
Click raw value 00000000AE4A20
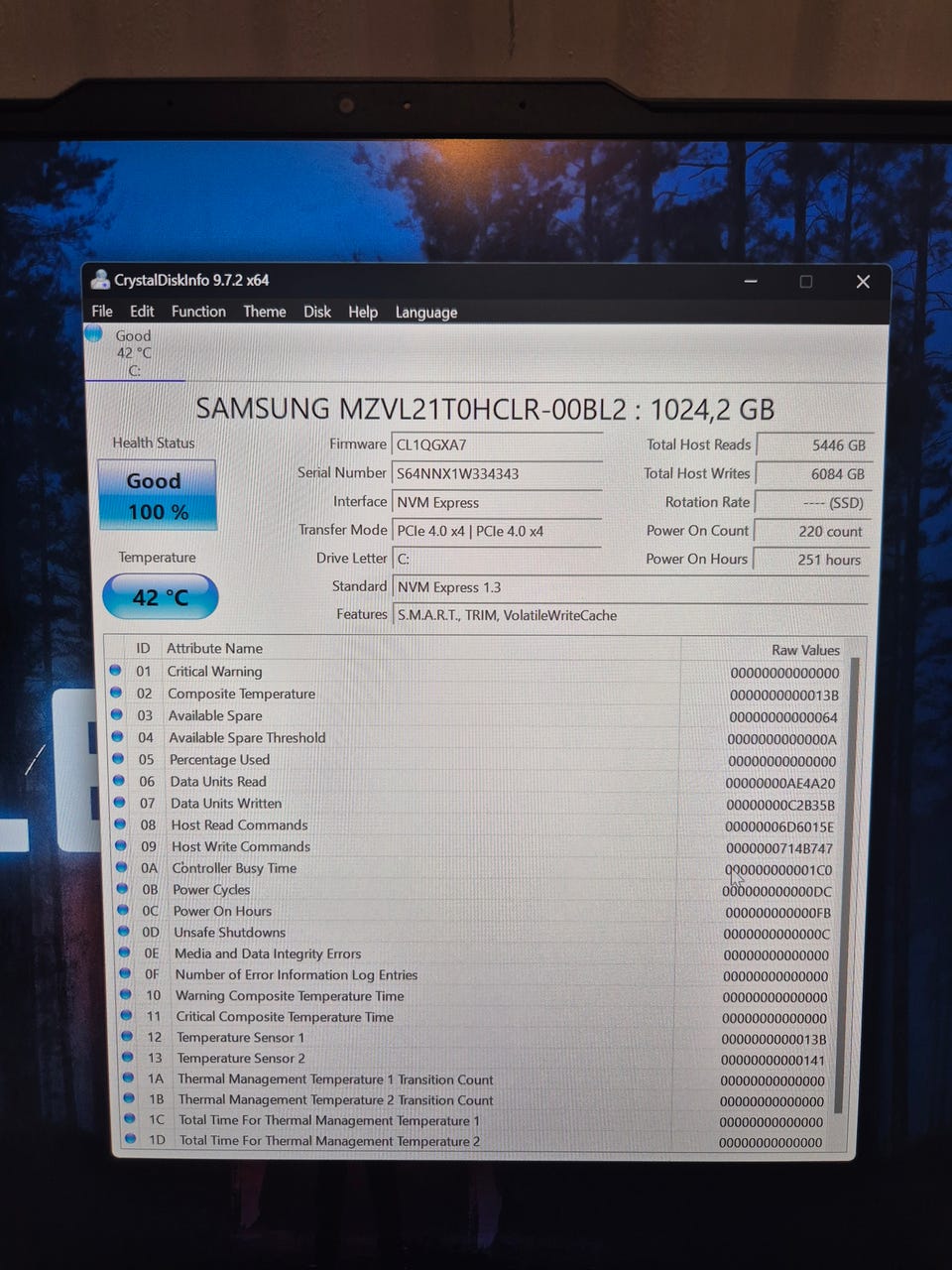(x=780, y=783)
